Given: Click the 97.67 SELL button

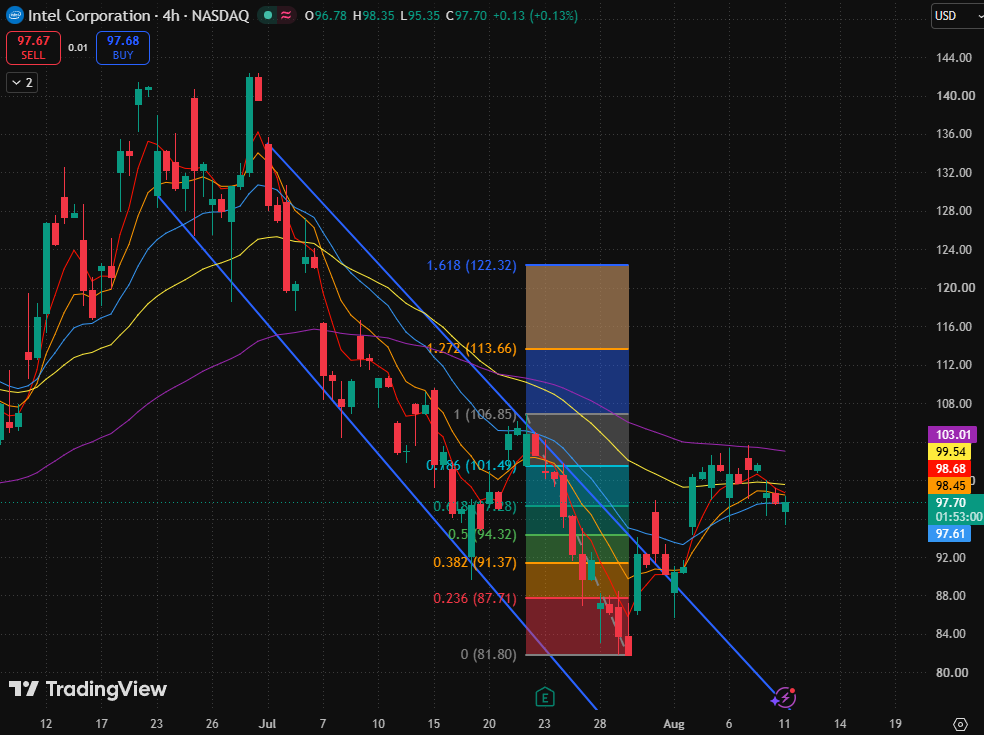Looking at the screenshot, I should click(x=33, y=48).
